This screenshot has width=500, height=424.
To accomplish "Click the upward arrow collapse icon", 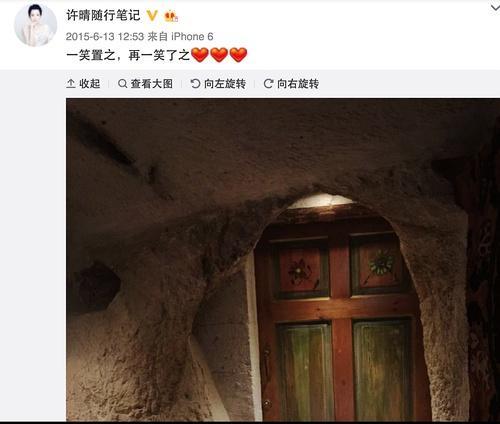I will point(70,84).
